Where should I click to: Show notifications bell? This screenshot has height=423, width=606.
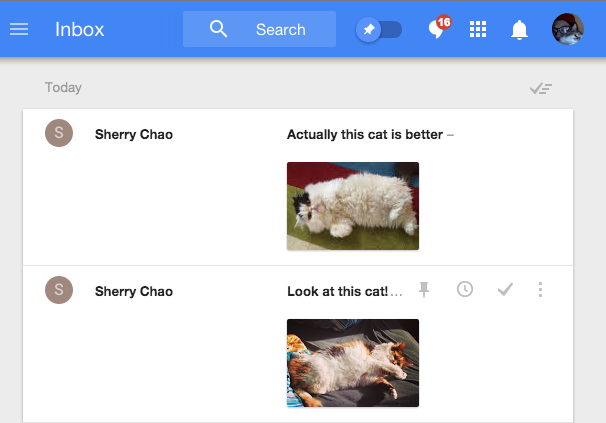click(519, 29)
